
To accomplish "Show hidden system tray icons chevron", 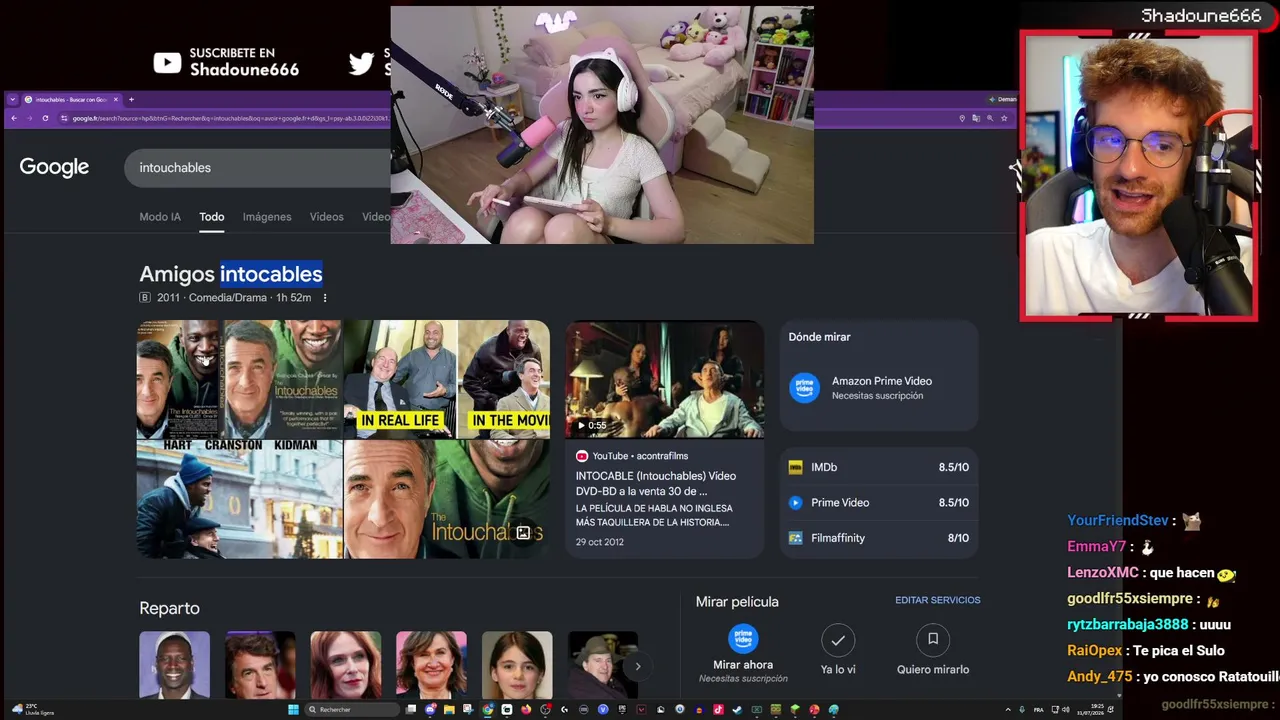I will (x=1008, y=710).
